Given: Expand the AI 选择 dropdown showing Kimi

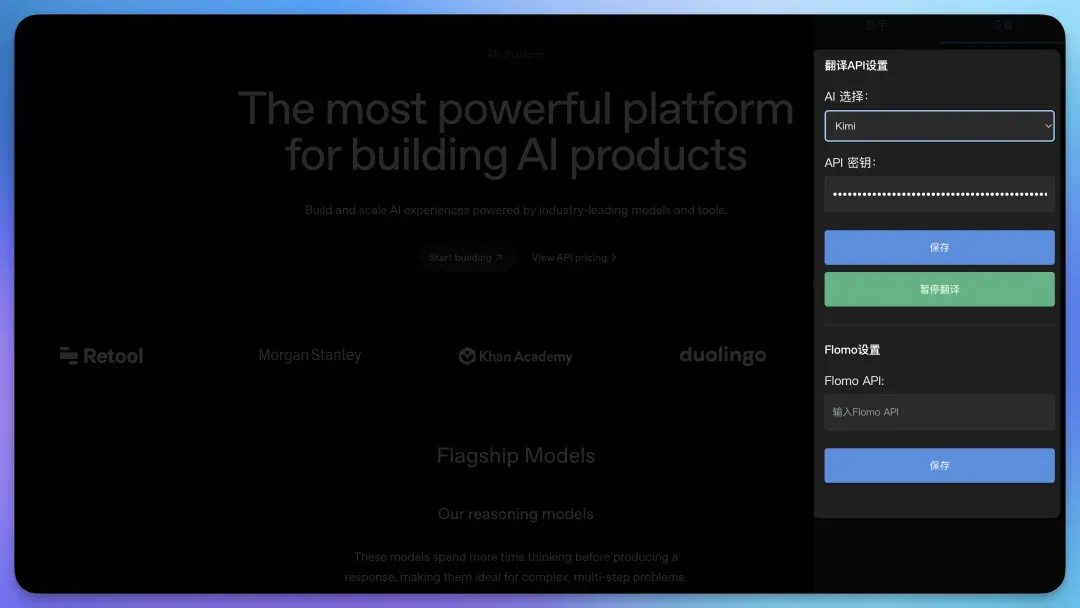Looking at the screenshot, I should point(939,126).
